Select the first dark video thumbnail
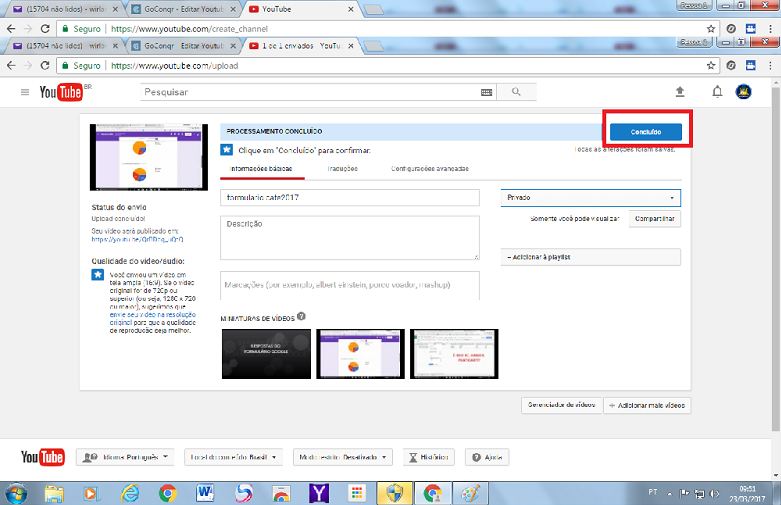This screenshot has height=505, width=781. [265, 354]
